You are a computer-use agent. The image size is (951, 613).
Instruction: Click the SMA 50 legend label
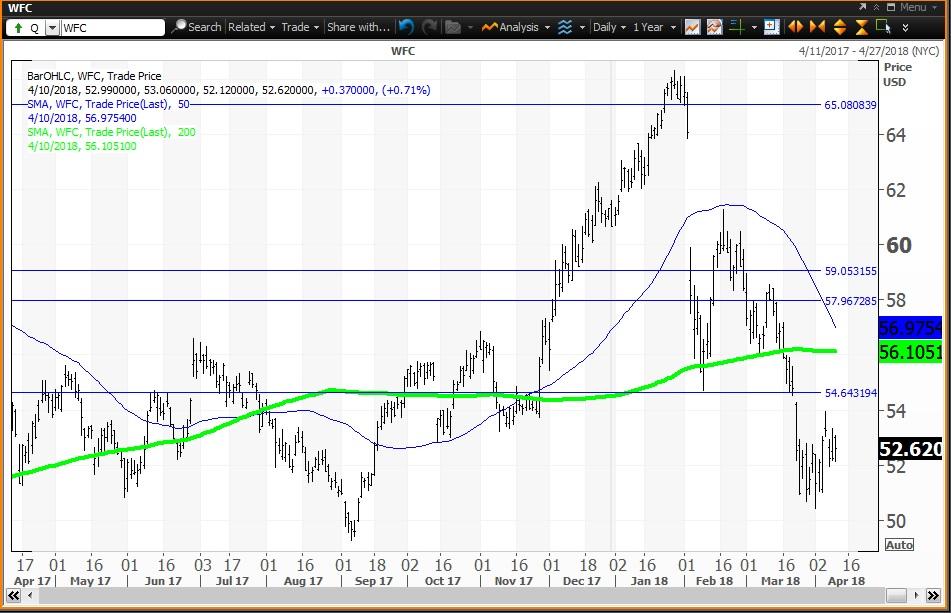[x=109, y=104]
